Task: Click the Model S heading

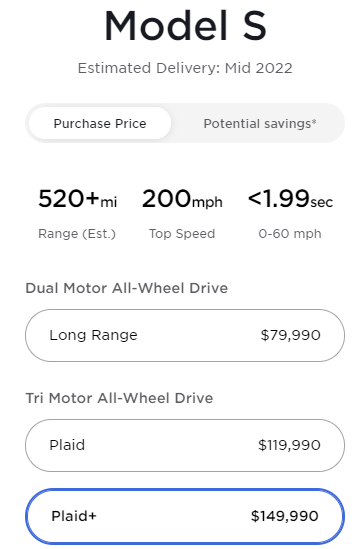Action: 185,26
